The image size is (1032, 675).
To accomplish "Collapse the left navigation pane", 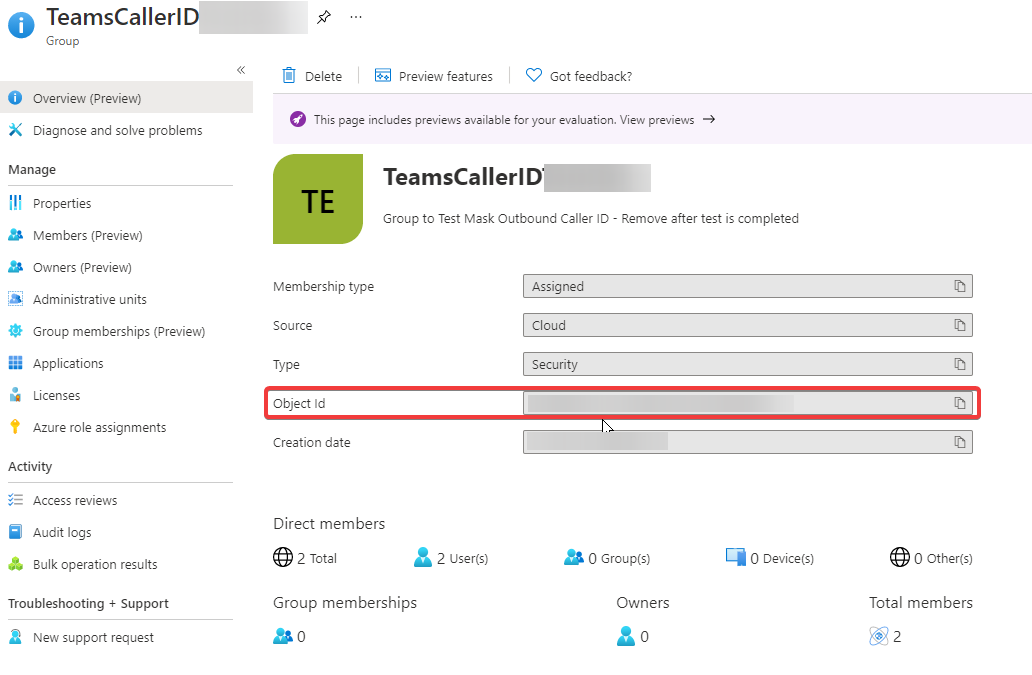I will (241, 70).
